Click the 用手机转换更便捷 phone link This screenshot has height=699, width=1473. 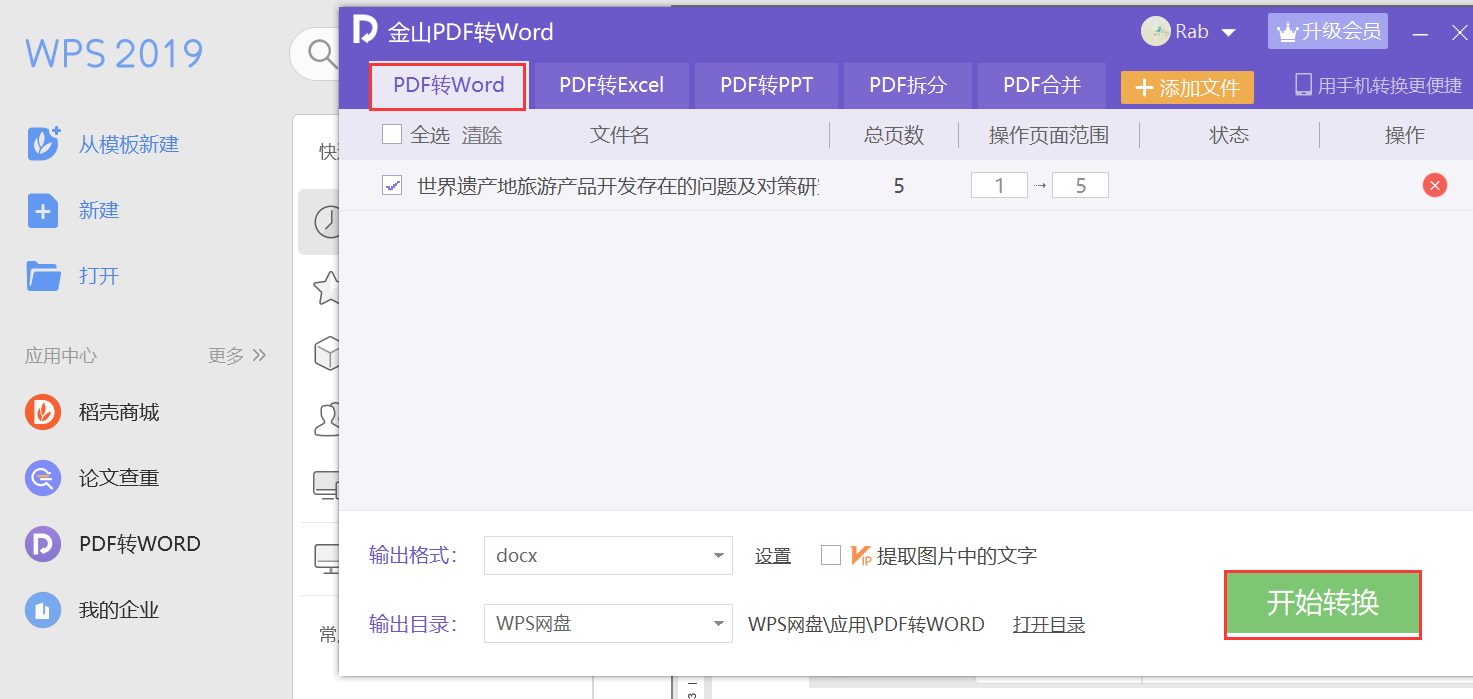tap(1378, 85)
